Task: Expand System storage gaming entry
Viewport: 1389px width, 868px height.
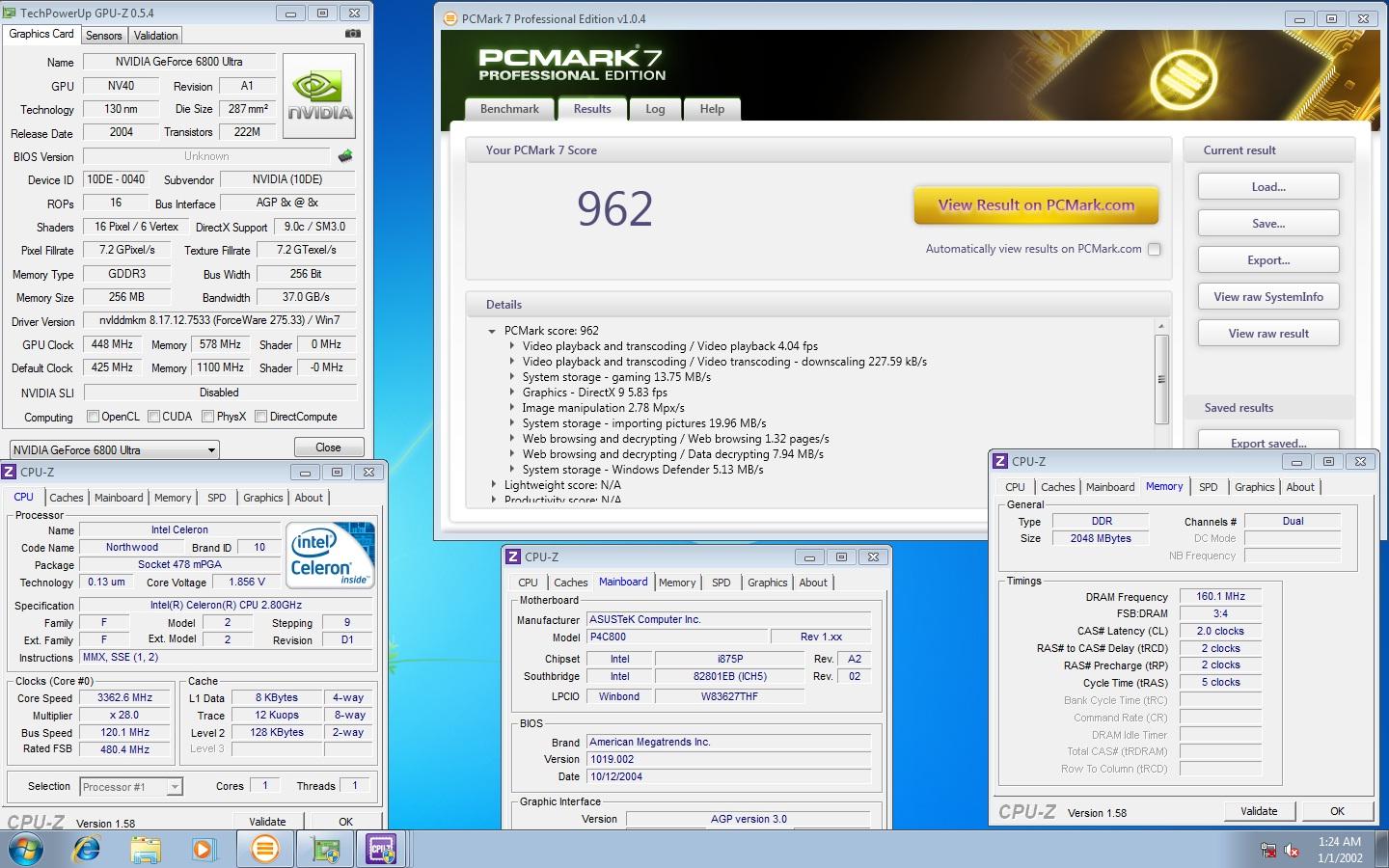Action: tap(512, 377)
